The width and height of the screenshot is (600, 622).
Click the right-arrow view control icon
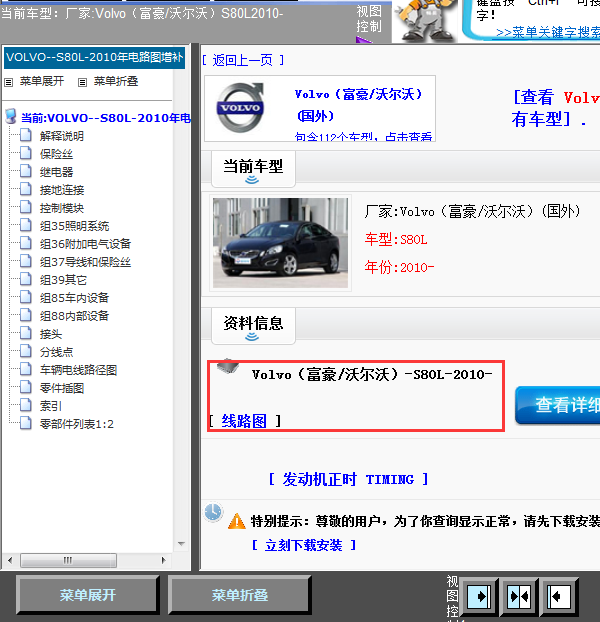tap(479, 596)
